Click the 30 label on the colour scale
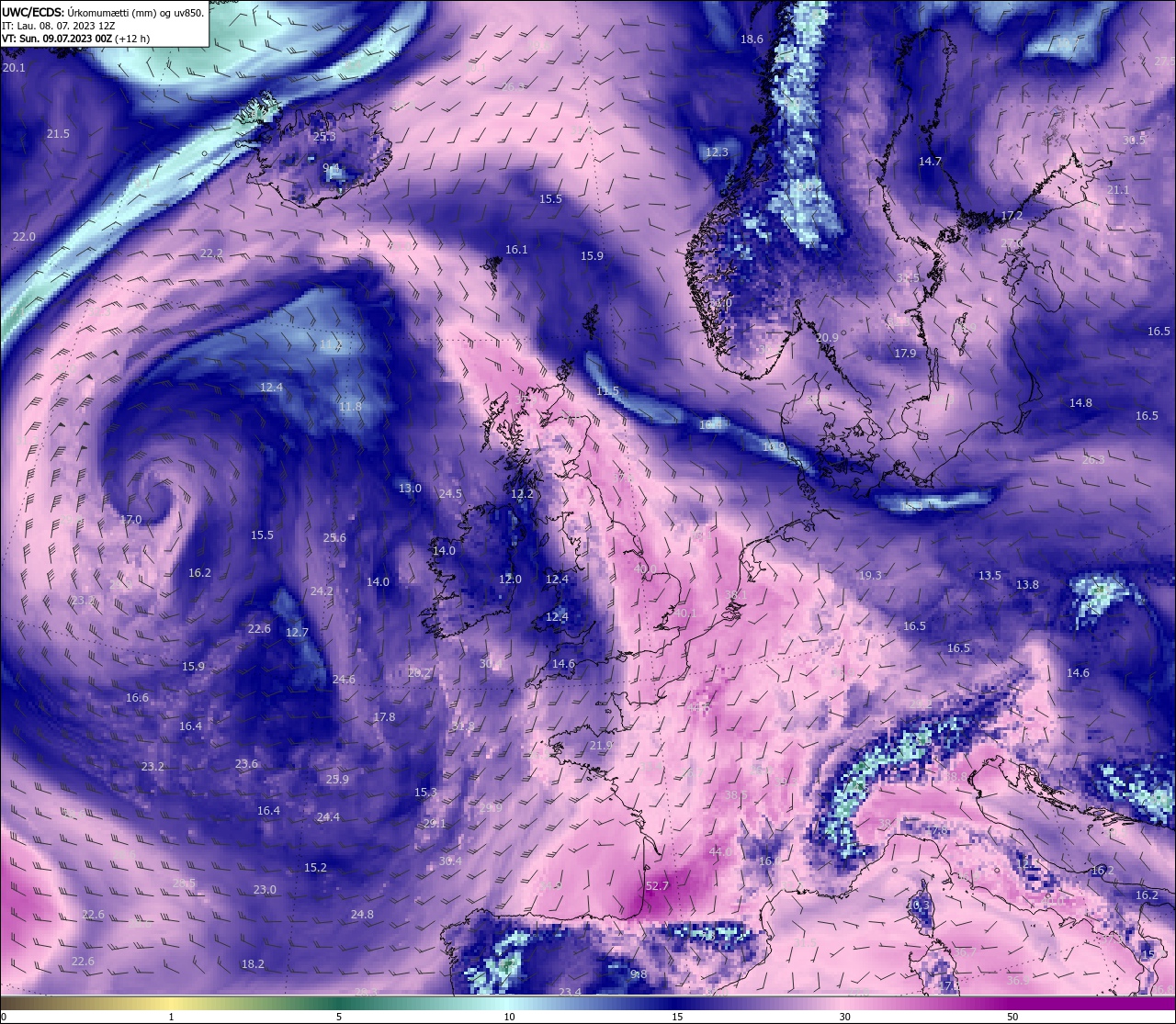 844,1017
